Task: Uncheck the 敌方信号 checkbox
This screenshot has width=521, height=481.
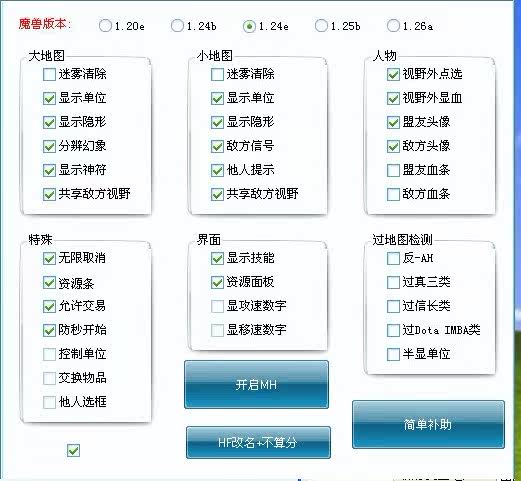Action: coord(217,146)
